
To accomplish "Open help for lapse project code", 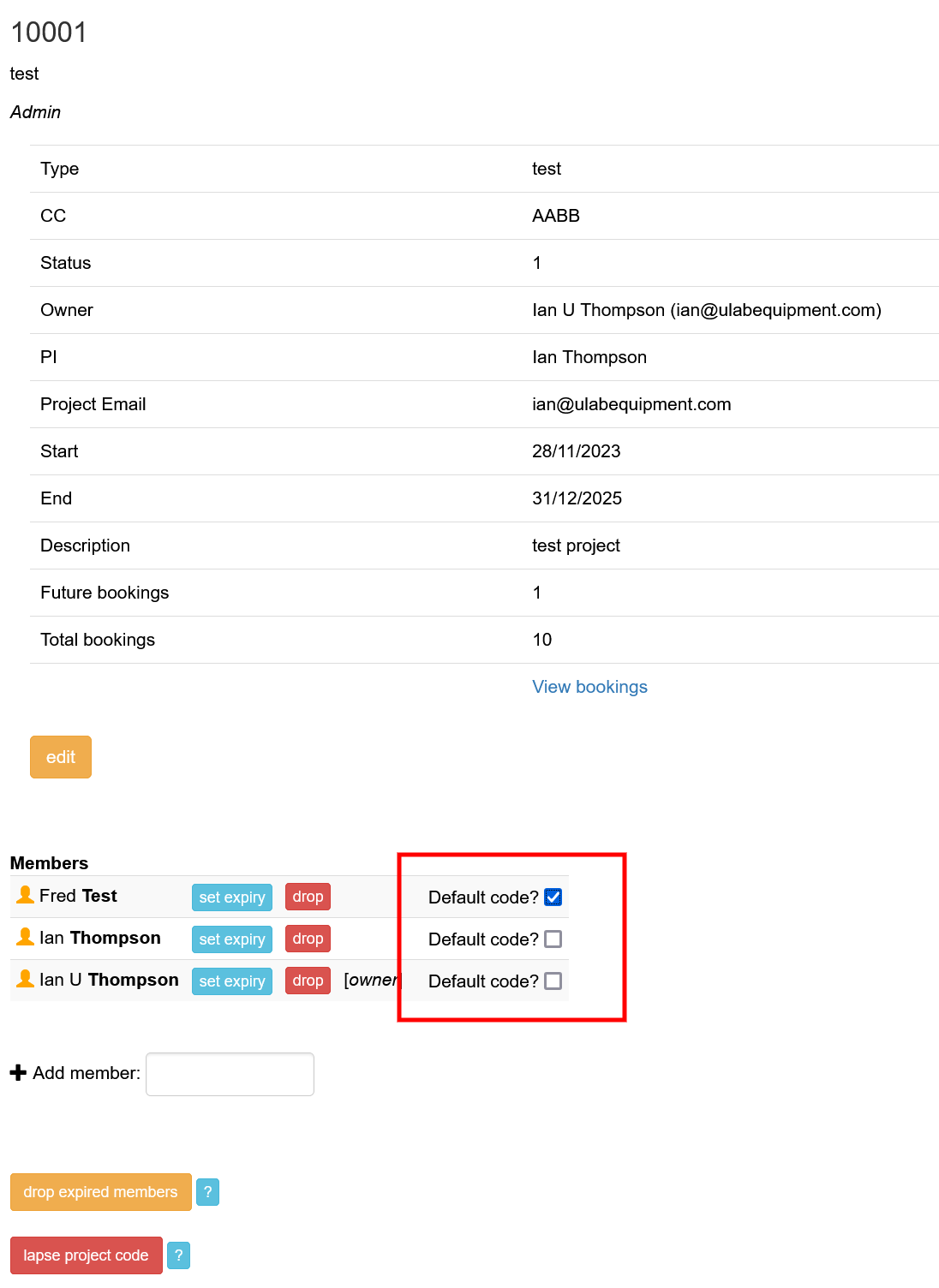I will click(178, 1255).
